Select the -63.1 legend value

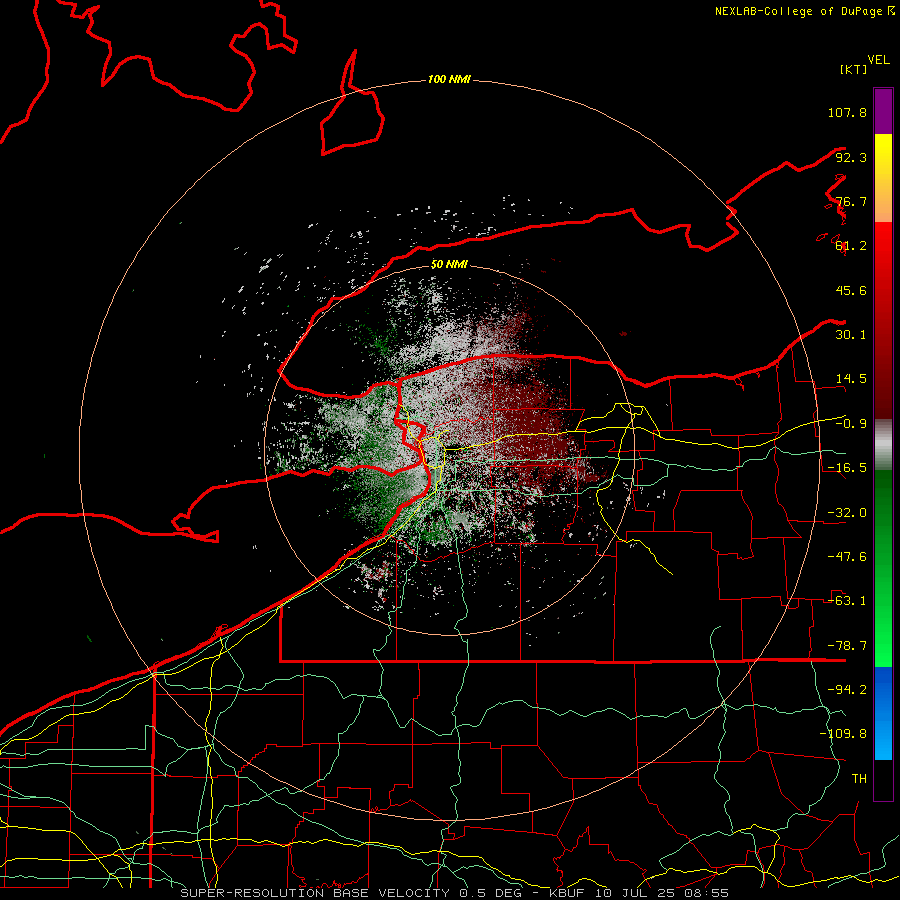tap(847, 601)
